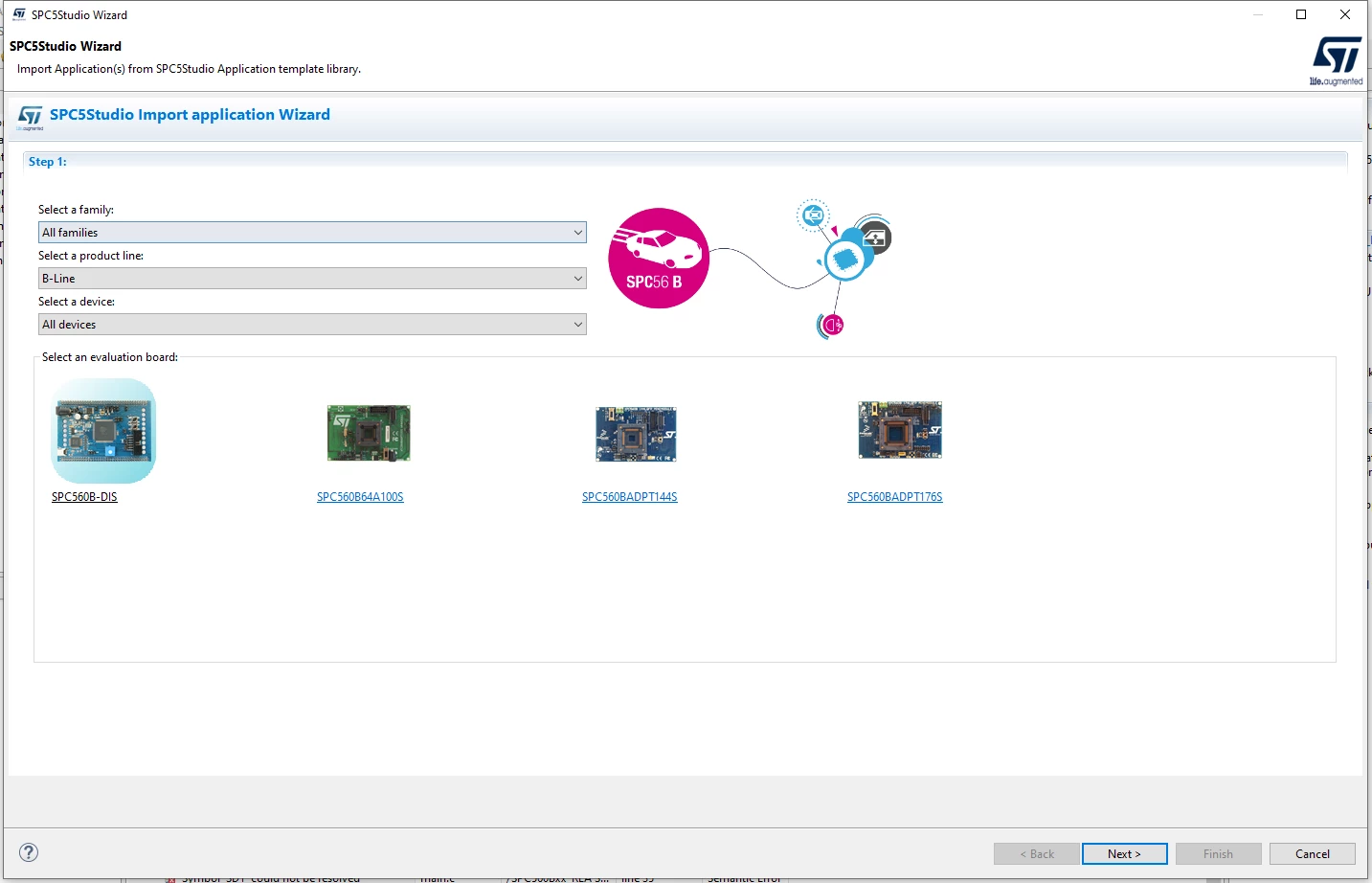Cancel the import wizard
The width and height of the screenshot is (1372, 883).
[x=1312, y=854]
